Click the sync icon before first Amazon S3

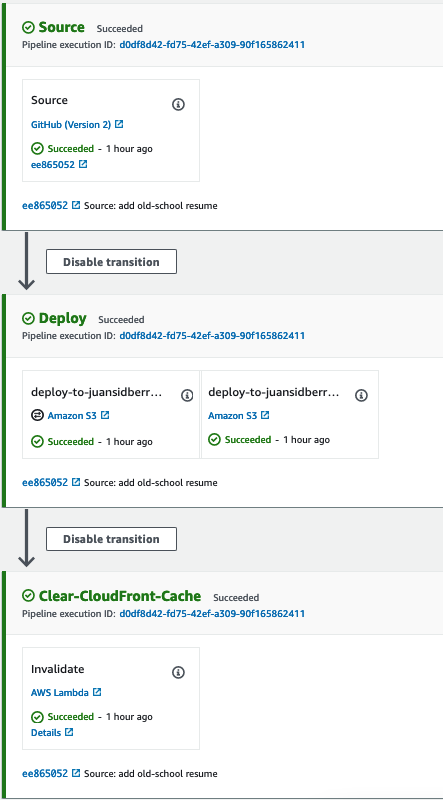click(x=37, y=415)
